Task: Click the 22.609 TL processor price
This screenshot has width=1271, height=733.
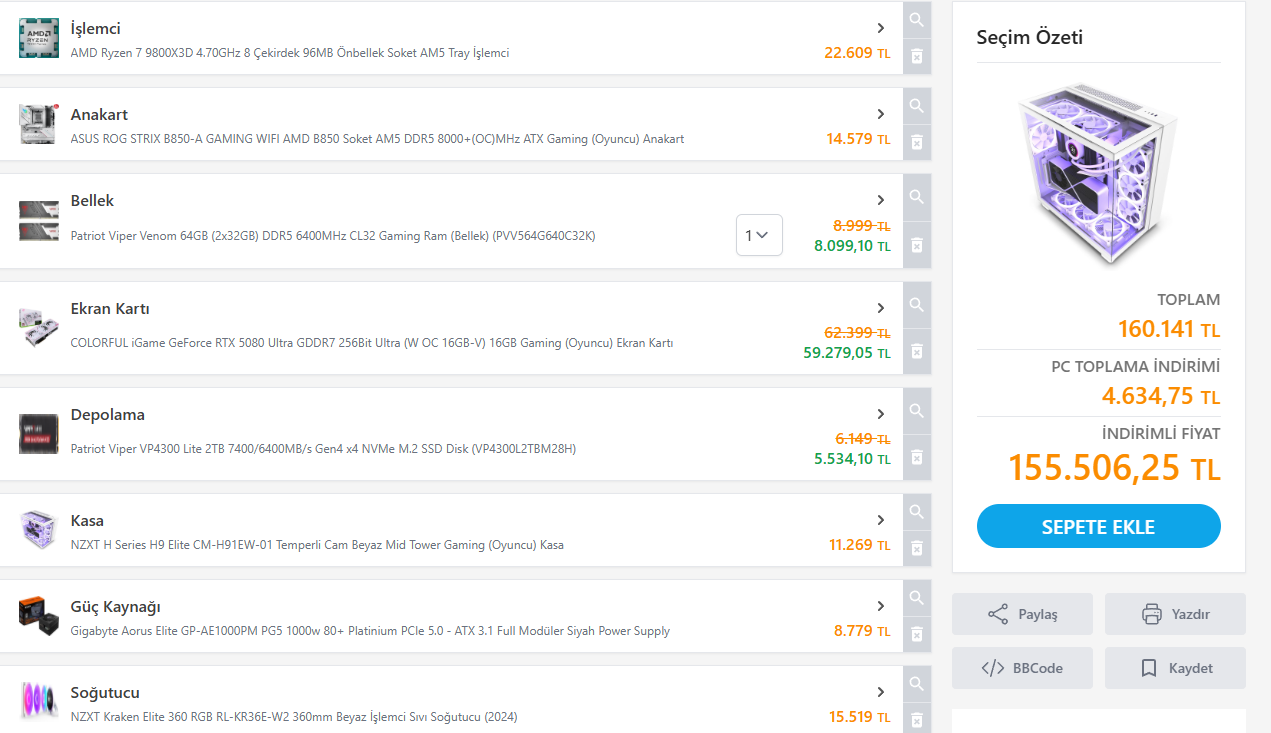Action: pyautogui.click(x=857, y=53)
